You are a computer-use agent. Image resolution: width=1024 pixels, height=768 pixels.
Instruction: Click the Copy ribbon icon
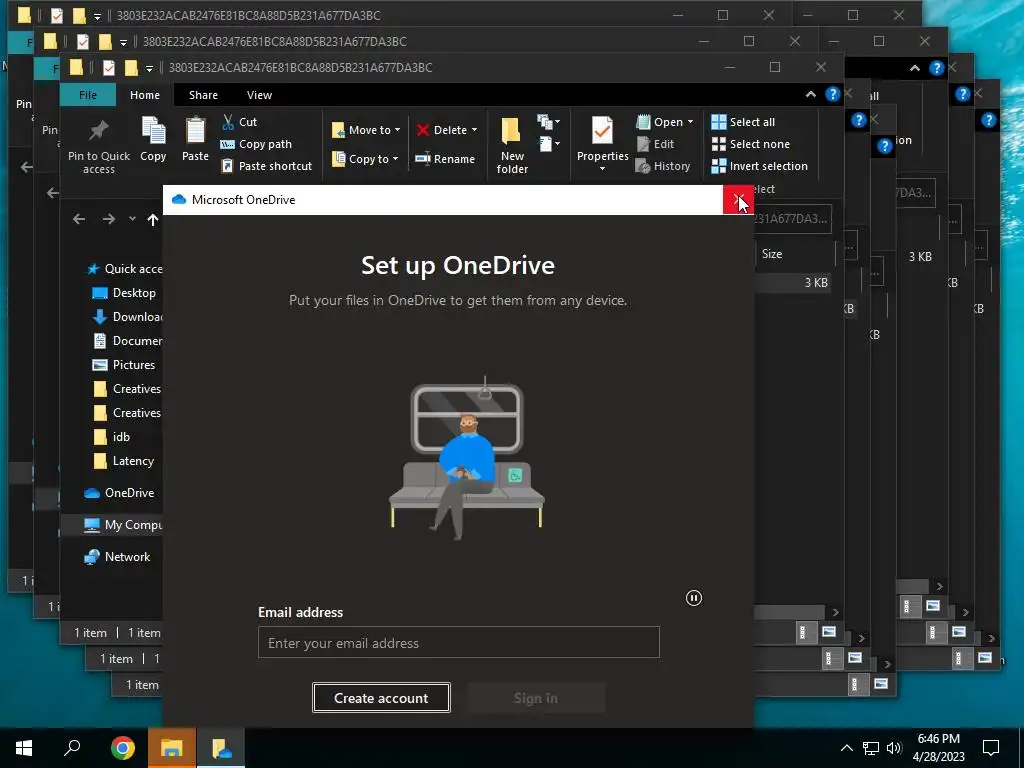[153, 131]
